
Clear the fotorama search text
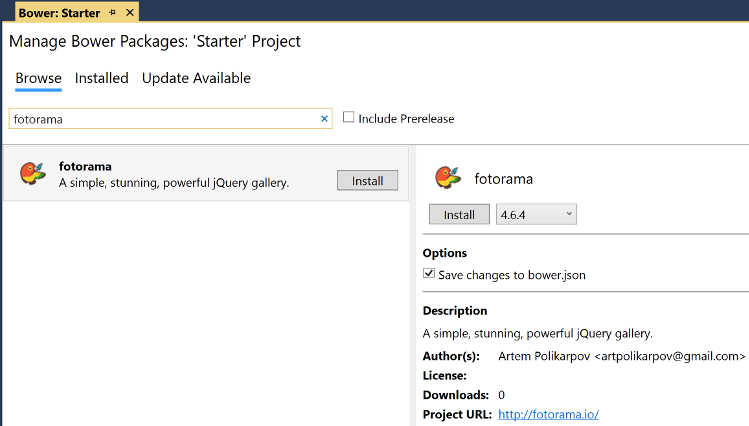[x=324, y=119]
